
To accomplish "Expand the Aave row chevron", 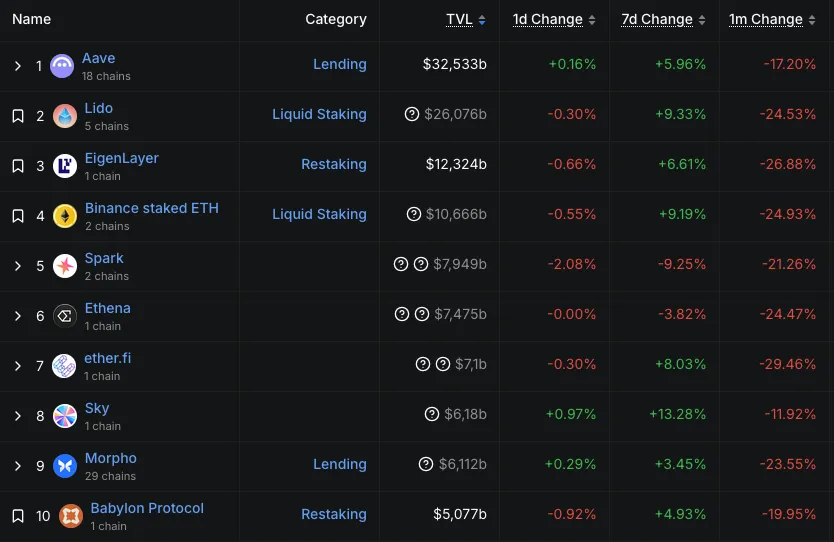I will pos(18,66).
